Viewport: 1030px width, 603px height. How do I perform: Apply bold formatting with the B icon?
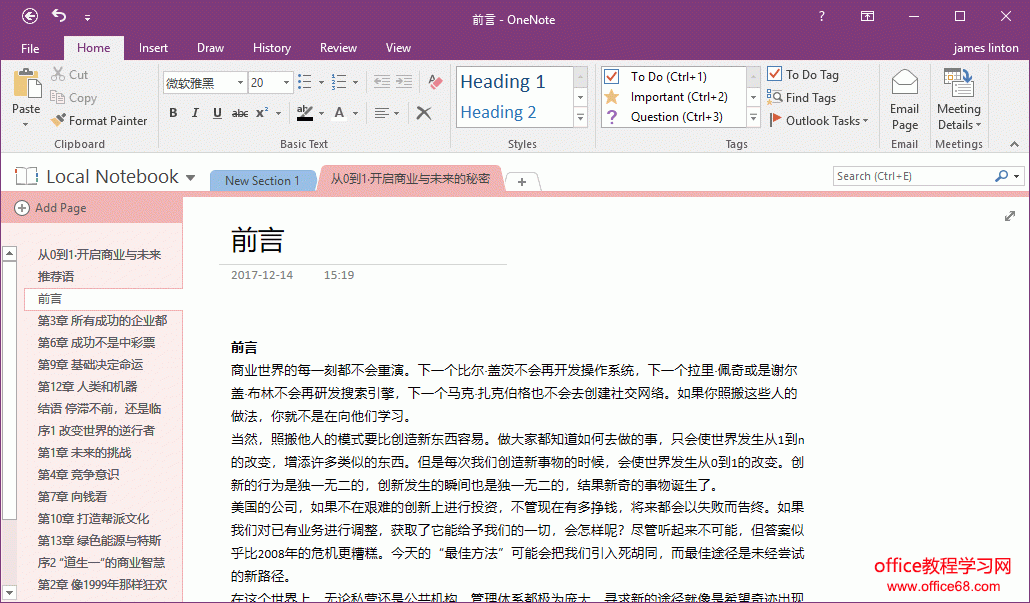tap(173, 113)
